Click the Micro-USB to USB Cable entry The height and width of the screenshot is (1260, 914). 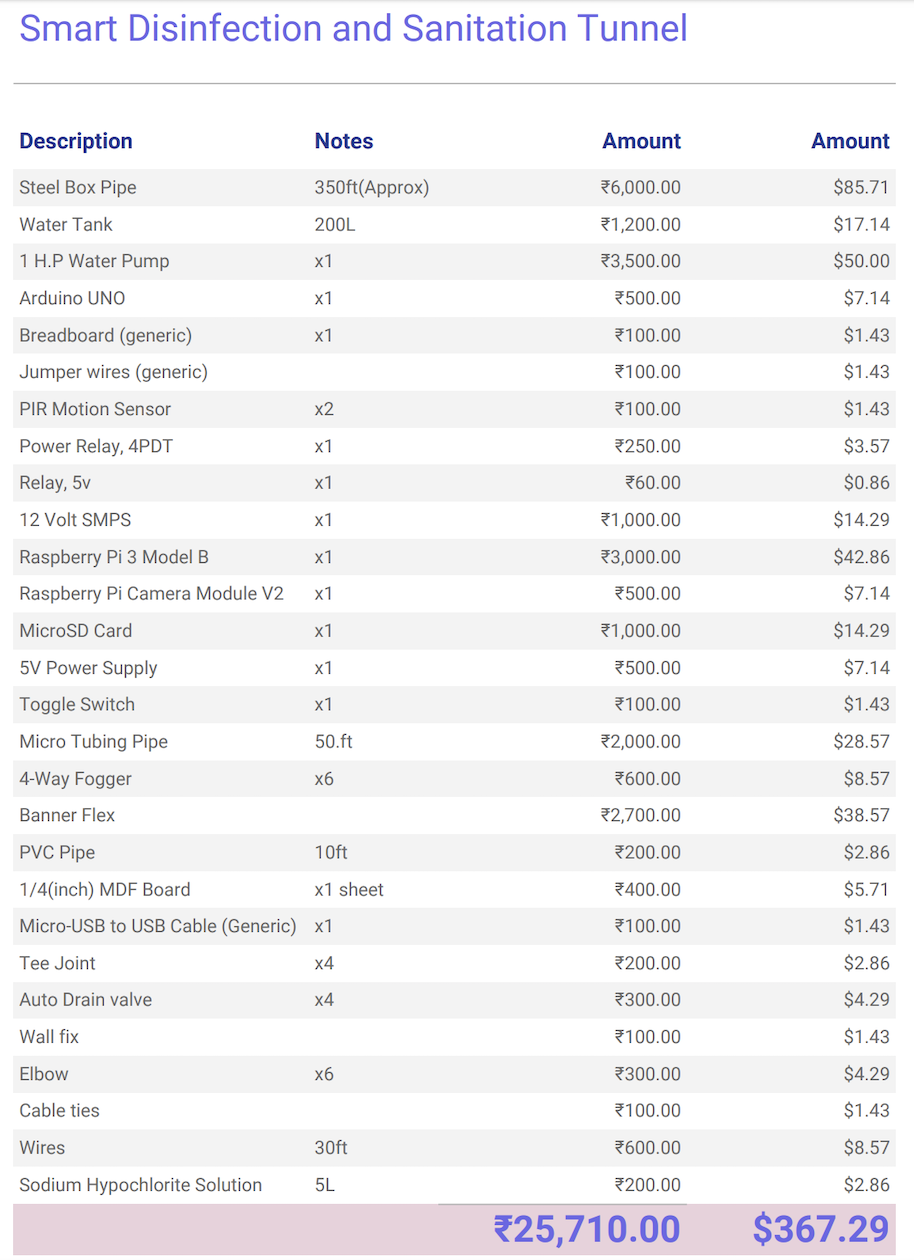(x=158, y=926)
